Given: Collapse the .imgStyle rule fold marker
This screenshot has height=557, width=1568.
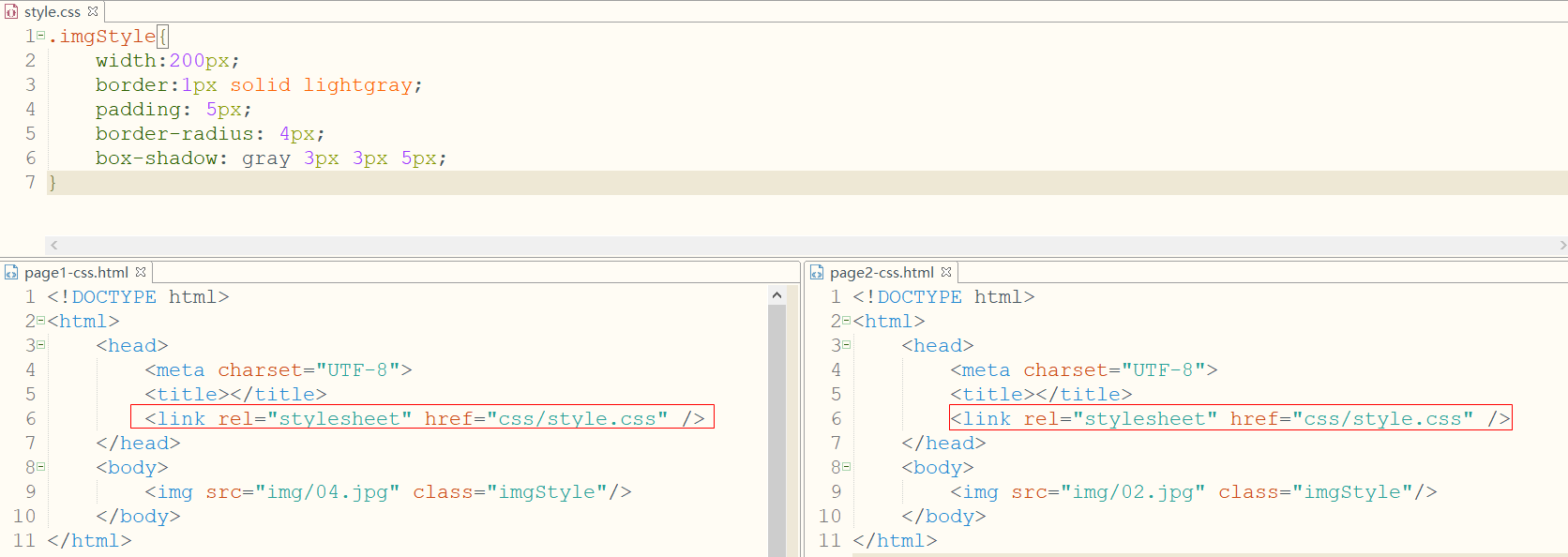Looking at the screenshot, I should coord(41,36).
